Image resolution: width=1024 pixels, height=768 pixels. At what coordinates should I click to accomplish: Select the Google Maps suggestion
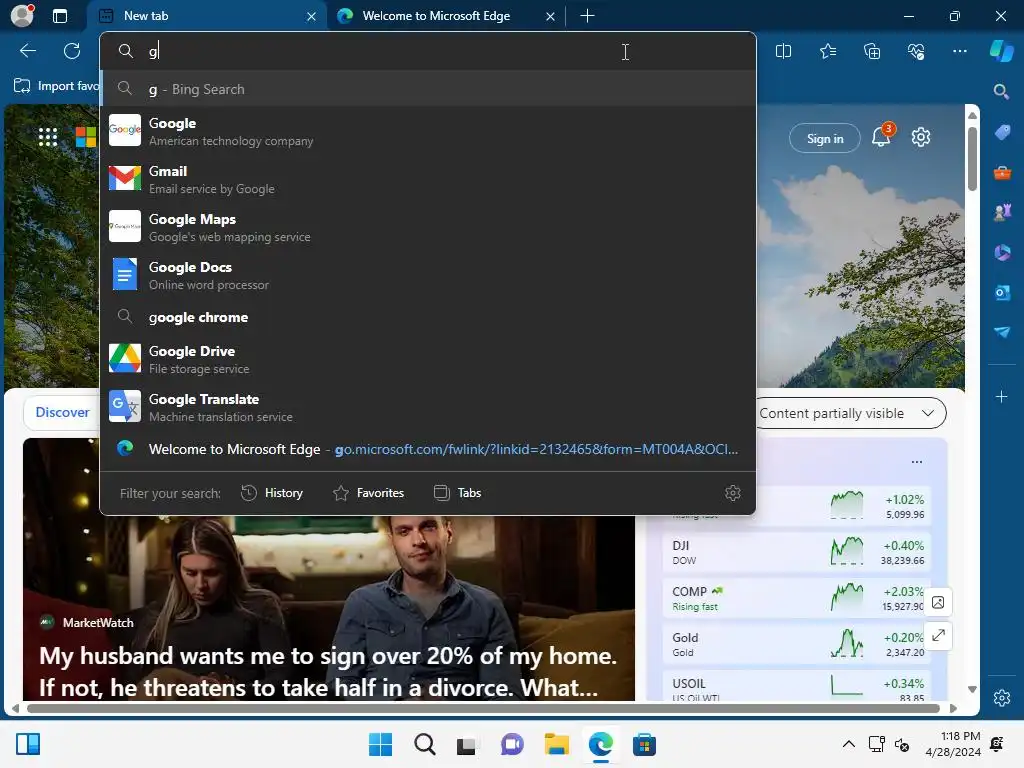pos(428,227)
